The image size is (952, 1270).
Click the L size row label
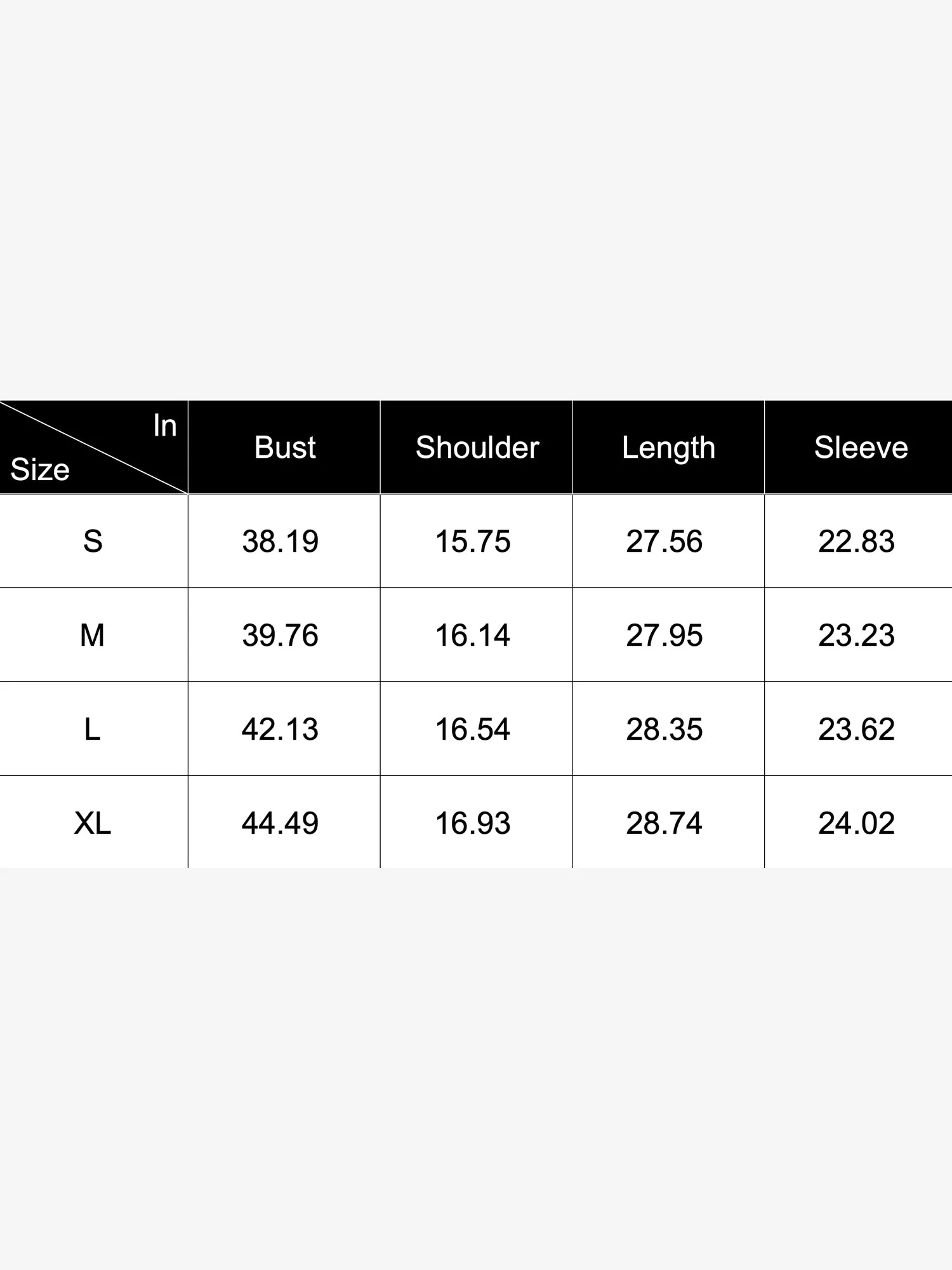pyautogui.click(x=93, y=730)
